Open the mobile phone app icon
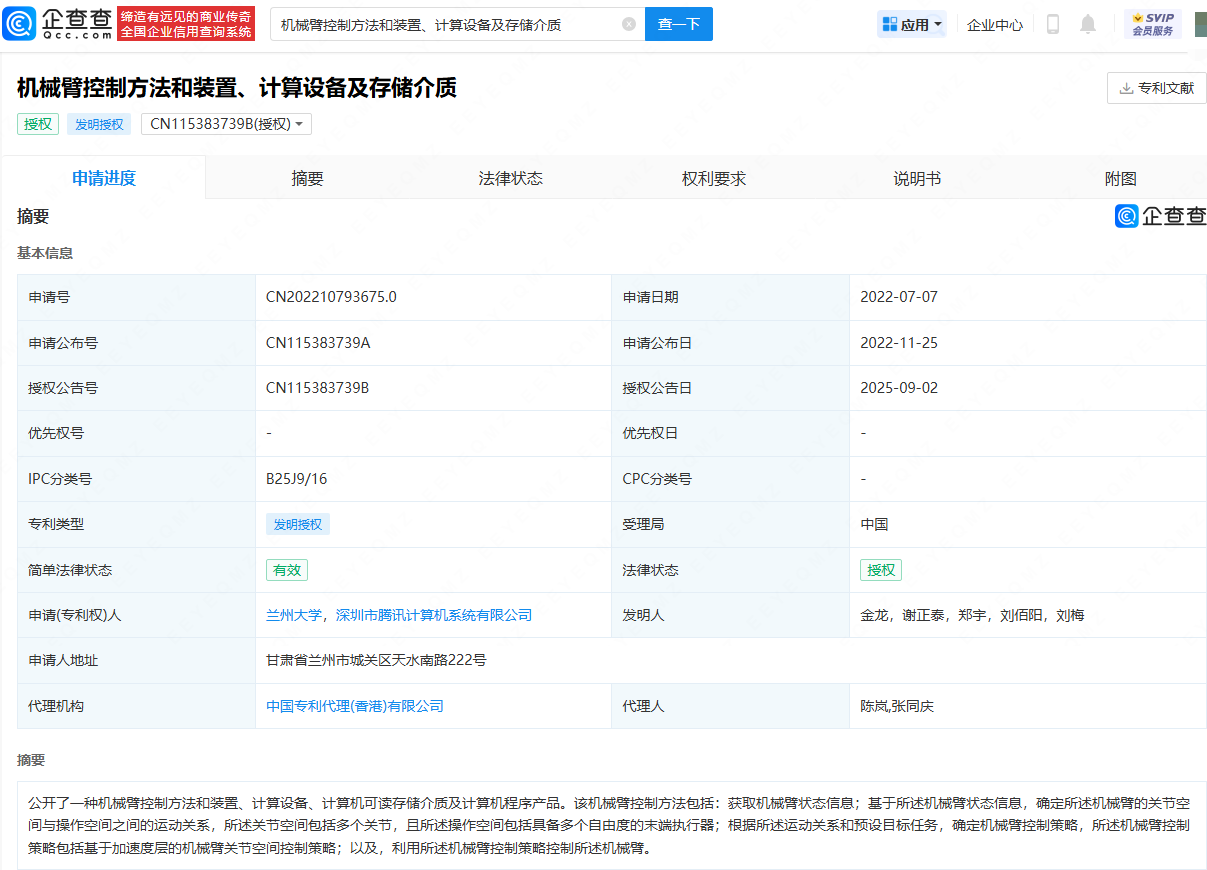Screen dimensions: 1207x870 click(1052, 24)
